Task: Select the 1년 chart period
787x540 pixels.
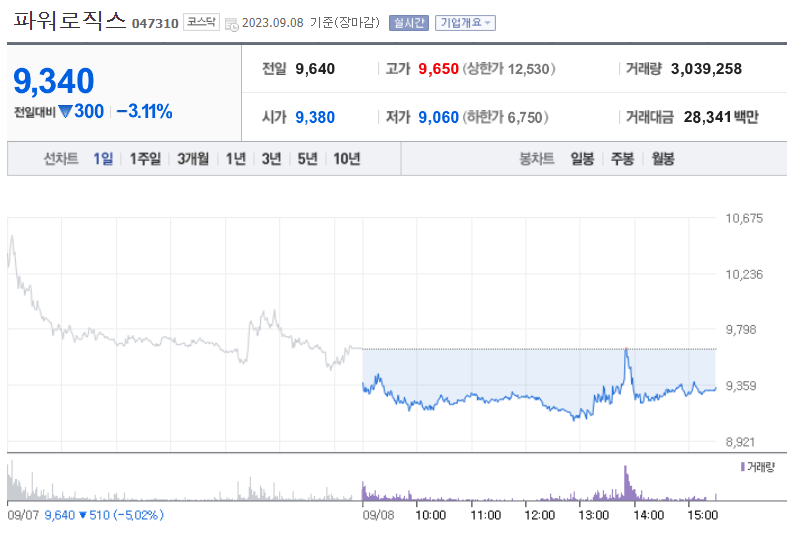Action: coord(235,159)
